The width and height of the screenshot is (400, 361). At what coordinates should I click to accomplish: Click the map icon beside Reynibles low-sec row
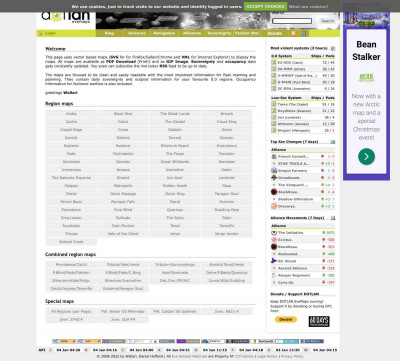pyautogui.click(x=274, y=111)
